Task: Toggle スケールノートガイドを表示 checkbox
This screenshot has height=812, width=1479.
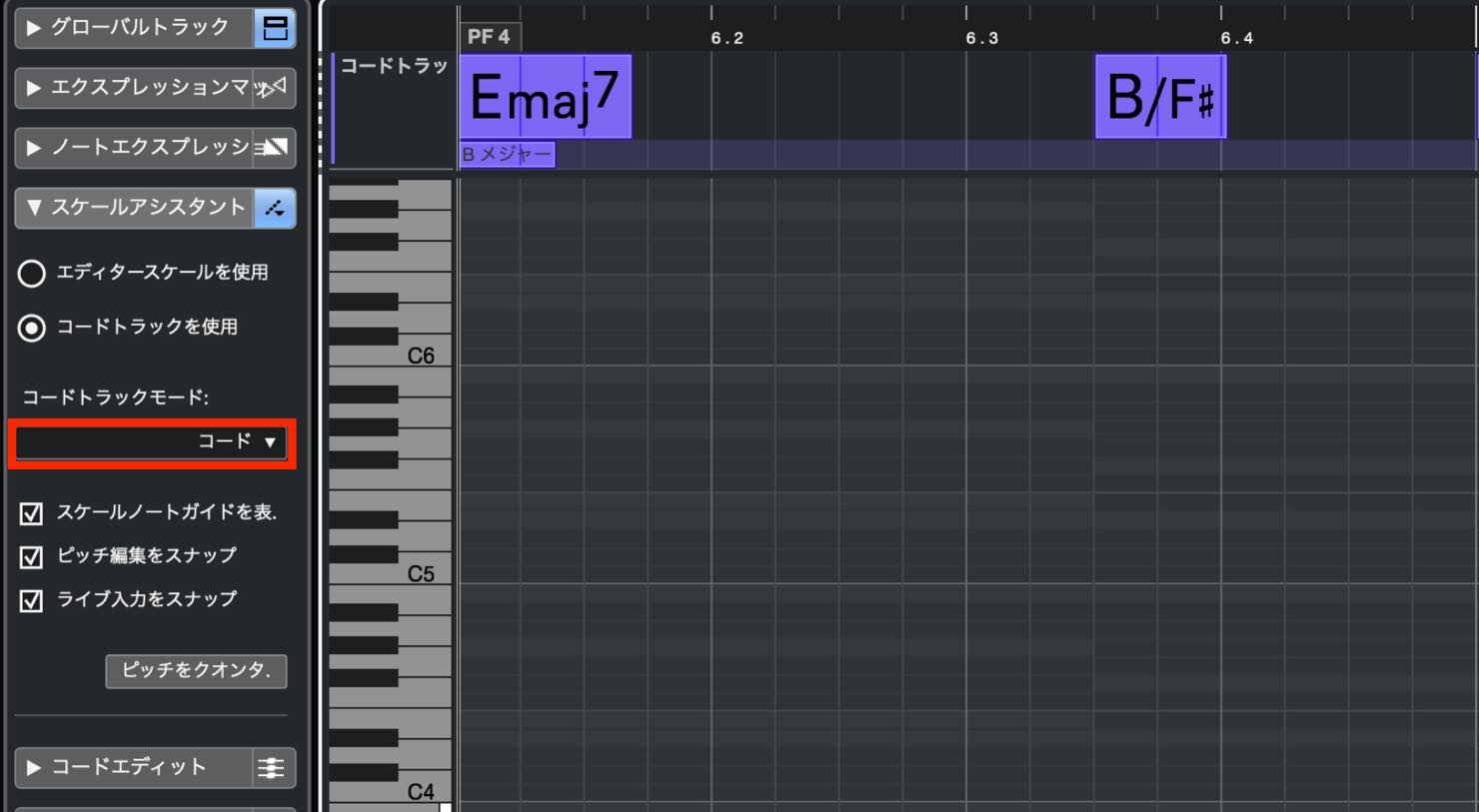Action: pyautogui.click(x=32, y=513)
